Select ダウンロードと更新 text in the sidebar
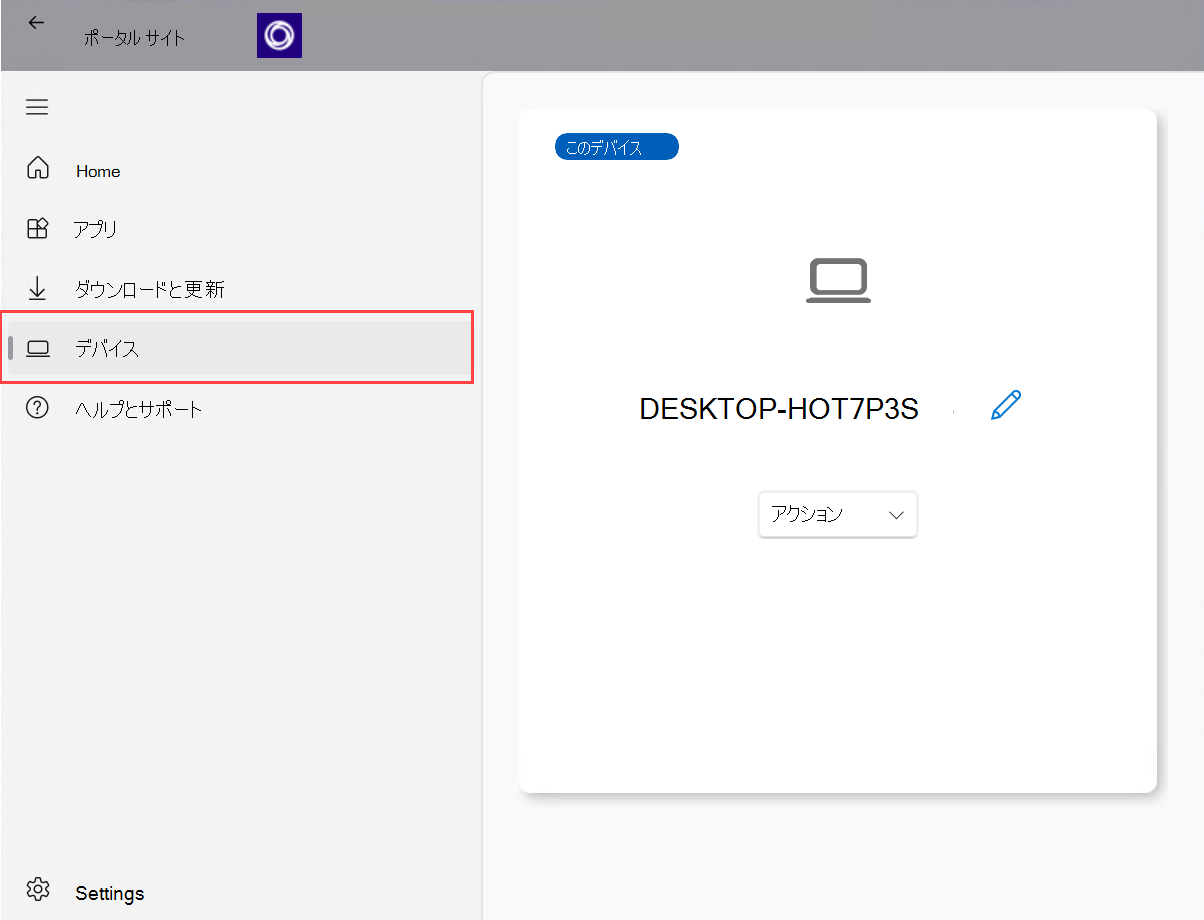The image size is (1204, 920). pyautogui.click(x=150, y=290)
